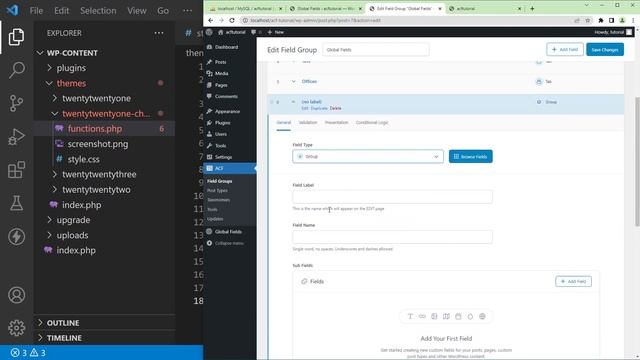Open the Manage gear in VS Code

point(16,328)
